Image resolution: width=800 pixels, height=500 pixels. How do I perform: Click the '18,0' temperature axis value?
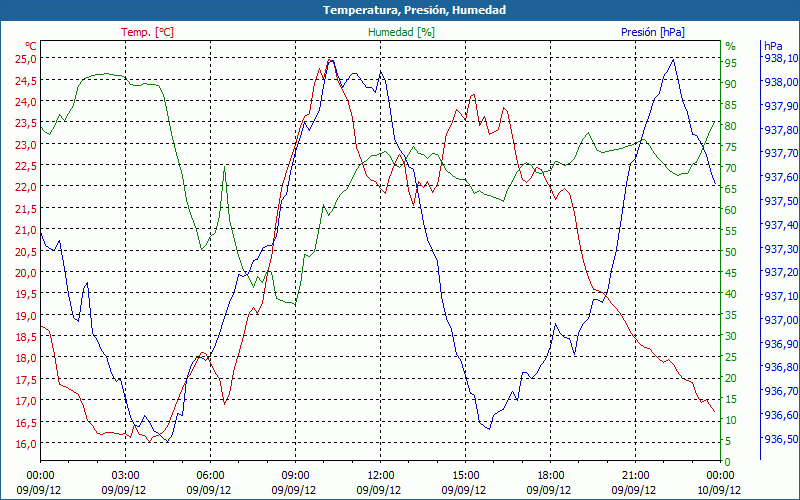point(25,358)
